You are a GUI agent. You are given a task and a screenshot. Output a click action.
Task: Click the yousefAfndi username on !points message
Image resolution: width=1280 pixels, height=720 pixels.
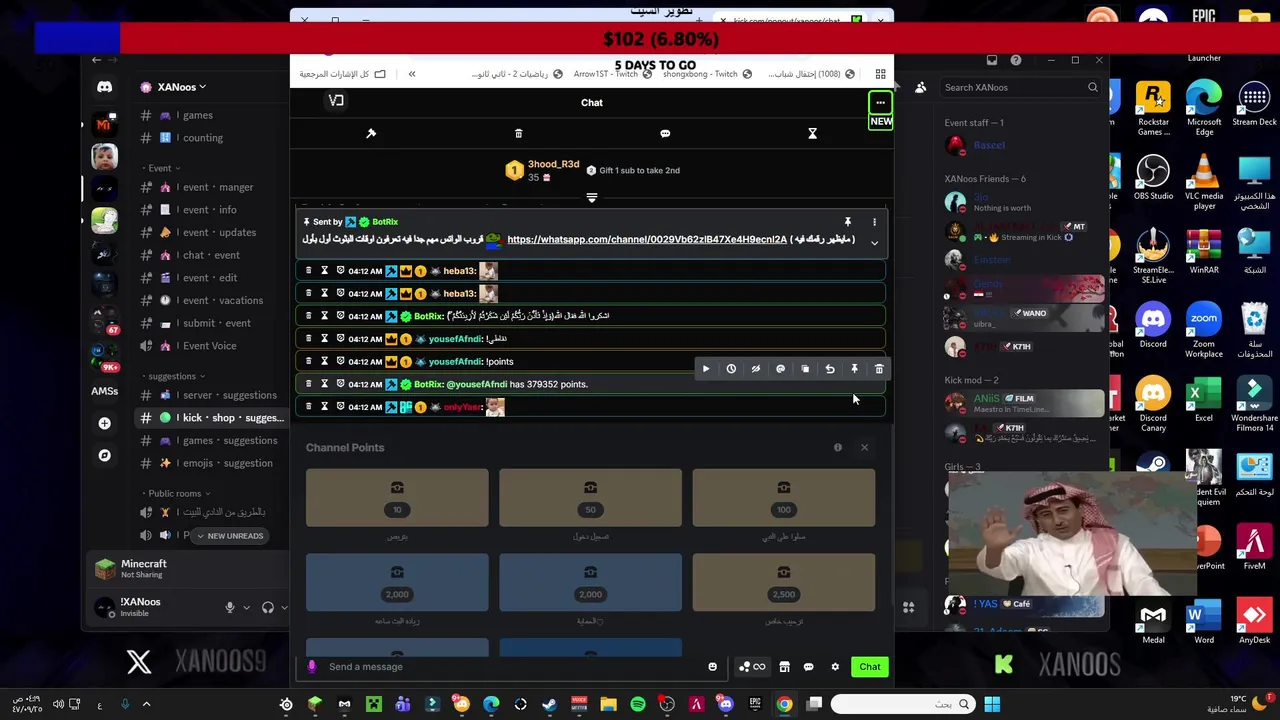[455, 362]
